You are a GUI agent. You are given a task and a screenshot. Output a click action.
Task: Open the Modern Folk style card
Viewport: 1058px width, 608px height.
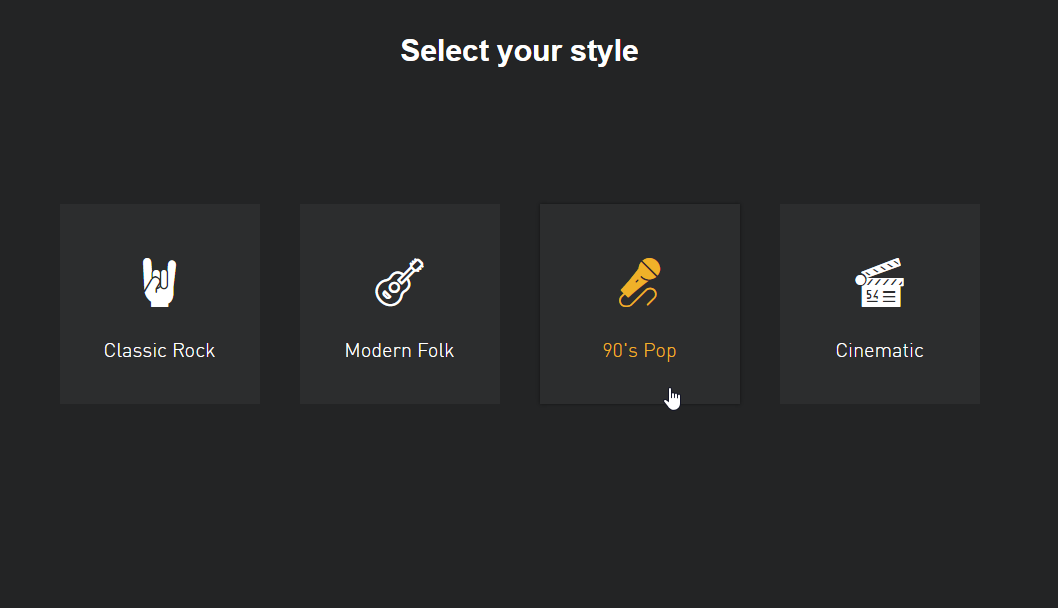point(400,304)
